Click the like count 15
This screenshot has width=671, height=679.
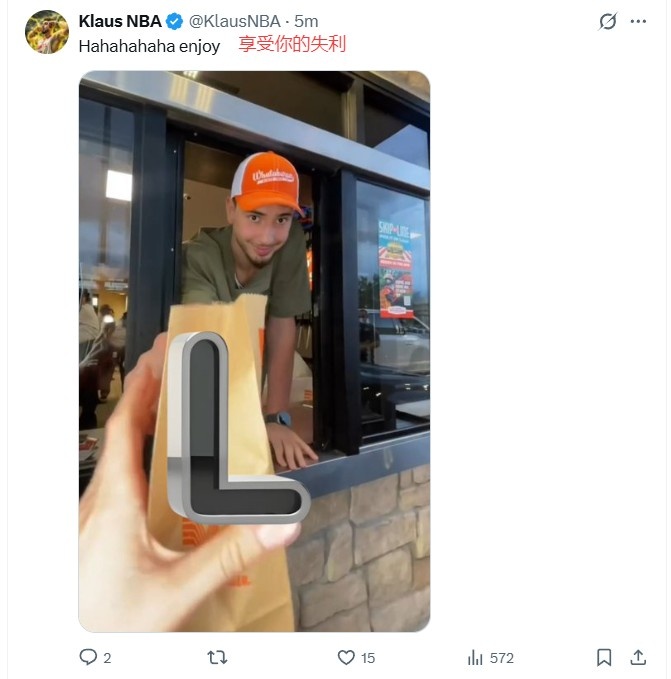click(x=368, y=658)
